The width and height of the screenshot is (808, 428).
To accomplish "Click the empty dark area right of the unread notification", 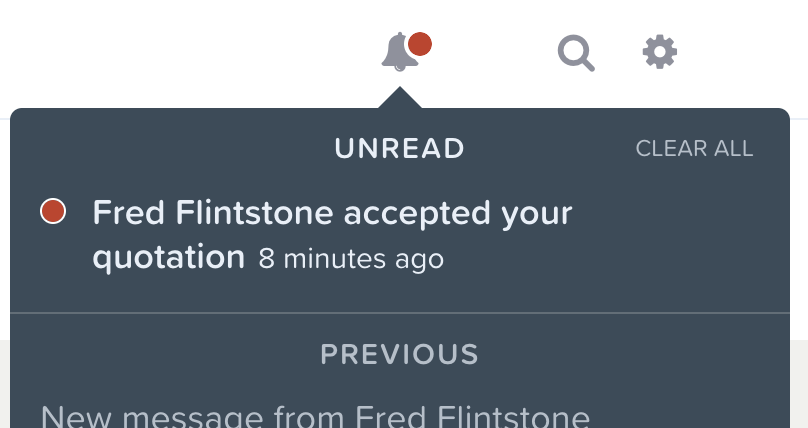I will (x=680, y=234).
